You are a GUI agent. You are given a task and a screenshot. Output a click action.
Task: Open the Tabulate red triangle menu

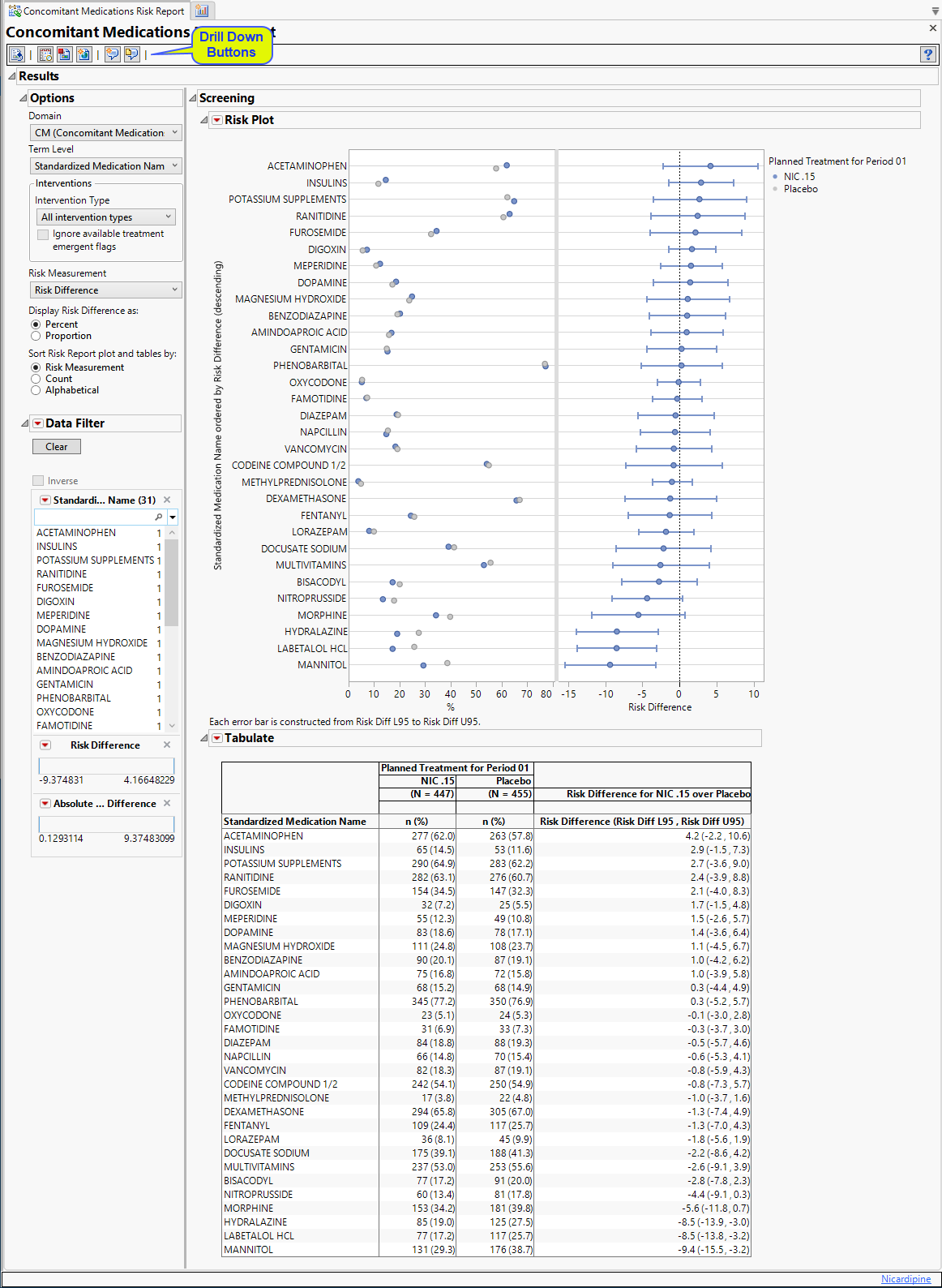click(216, 738)
